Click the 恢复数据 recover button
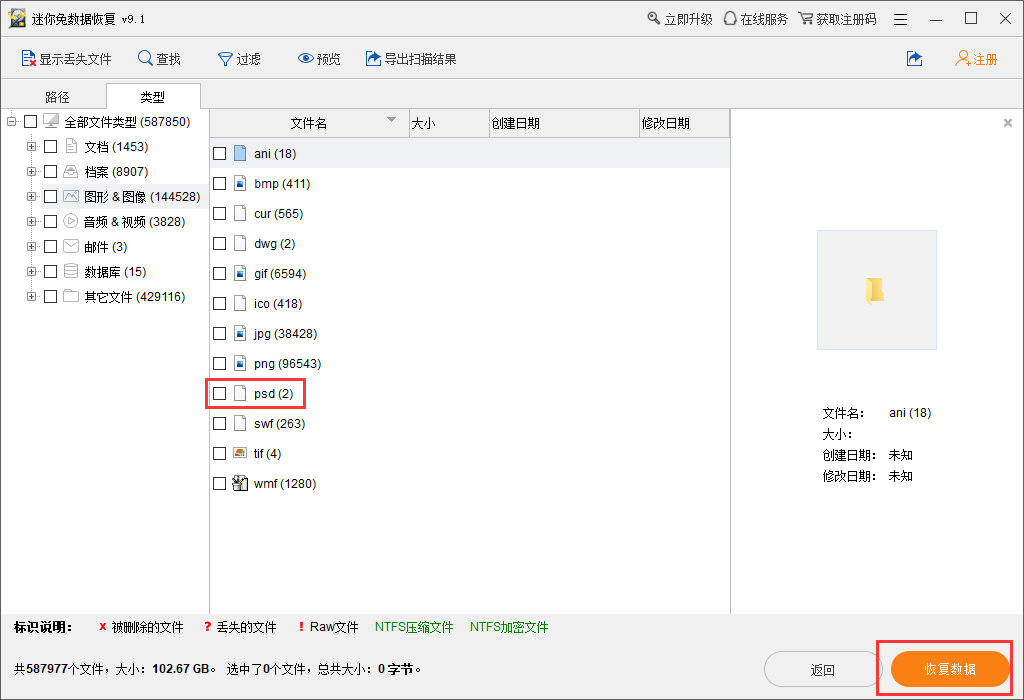Screen dimensions: 1024x700 (950, 669)
